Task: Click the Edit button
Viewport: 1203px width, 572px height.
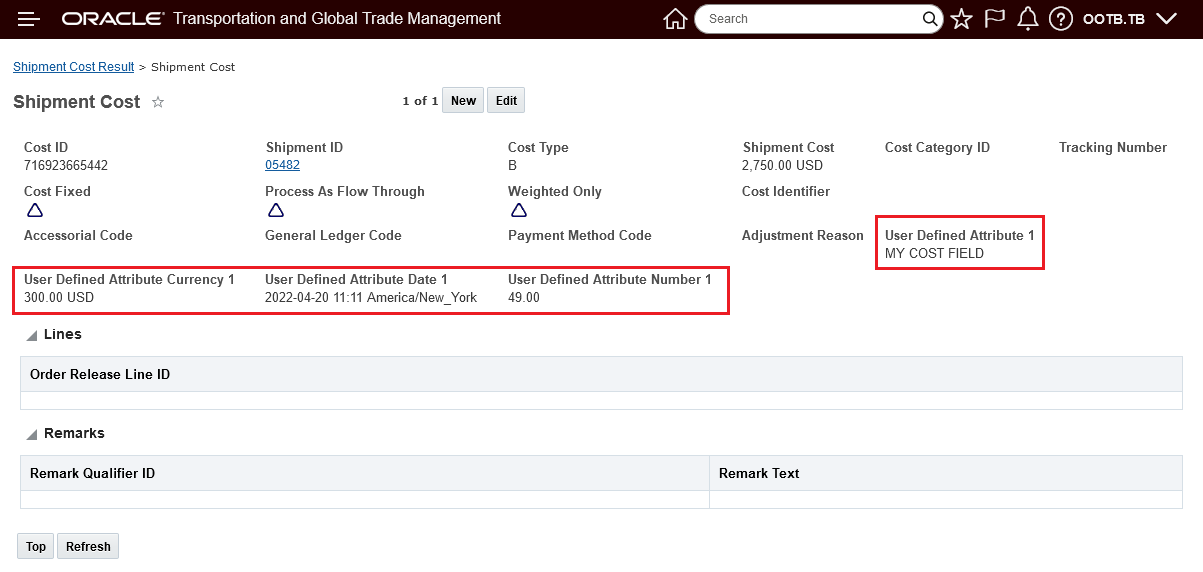Action: click(x=506, y=100)
